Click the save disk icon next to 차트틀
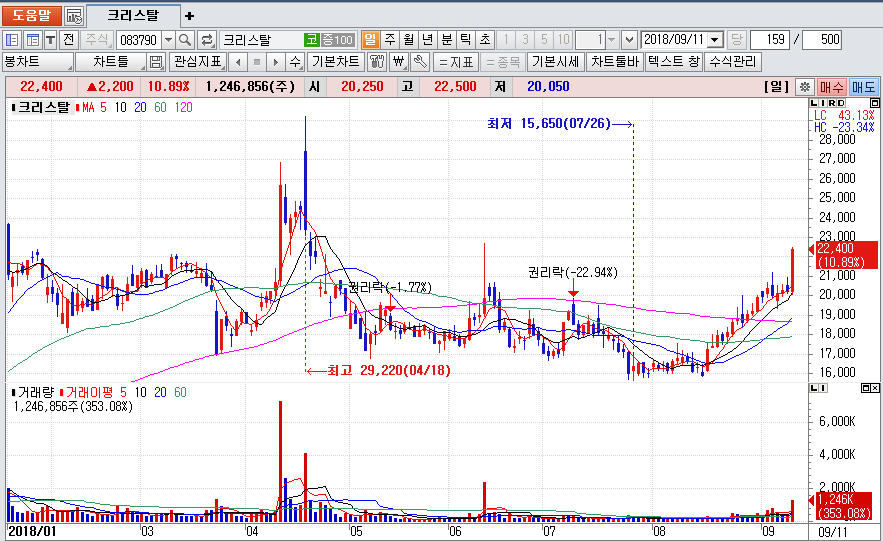The image size is (883, 541). point(156,62)
